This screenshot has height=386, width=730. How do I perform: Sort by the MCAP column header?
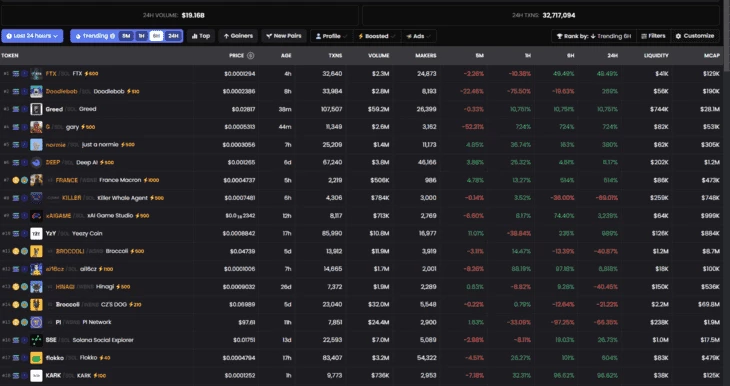coord(712,55)
